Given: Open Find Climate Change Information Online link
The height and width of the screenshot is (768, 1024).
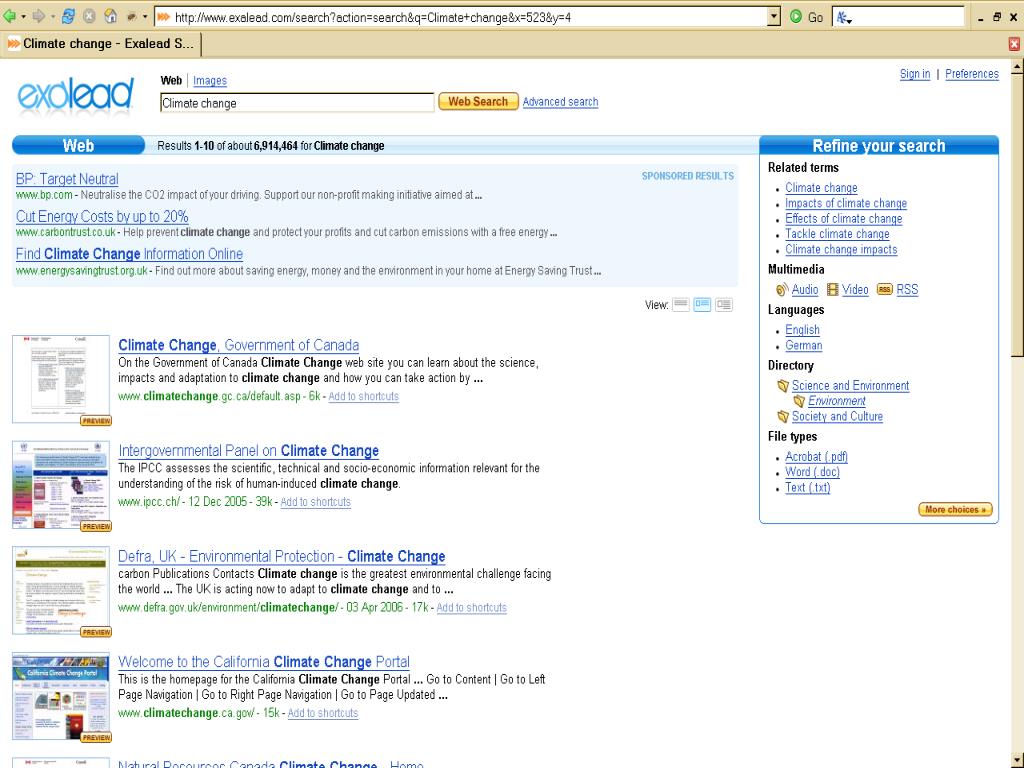Looking at the screenshot, I should click(129, 253).
